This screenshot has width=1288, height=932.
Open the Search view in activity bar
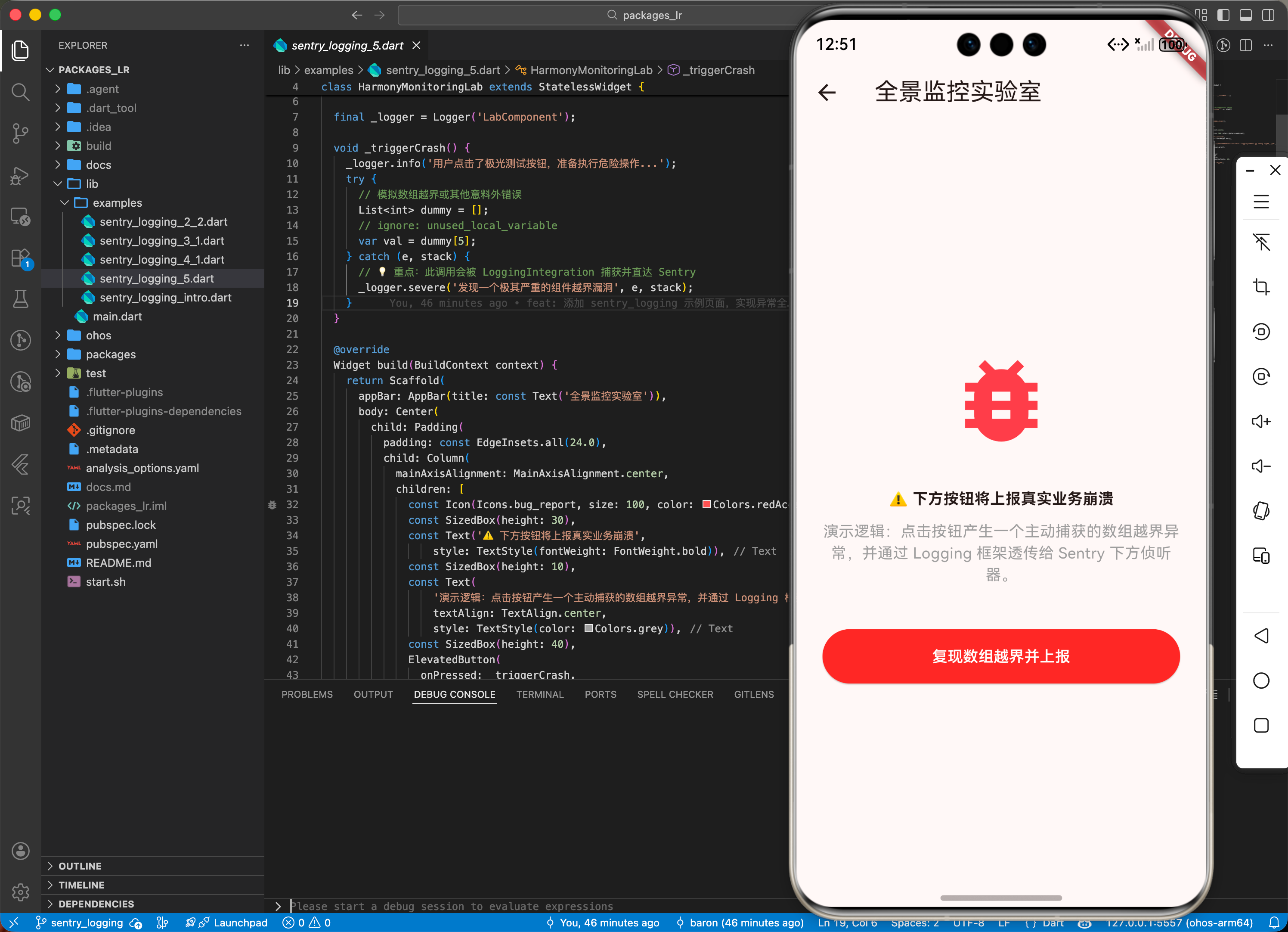tap(20, 92)
